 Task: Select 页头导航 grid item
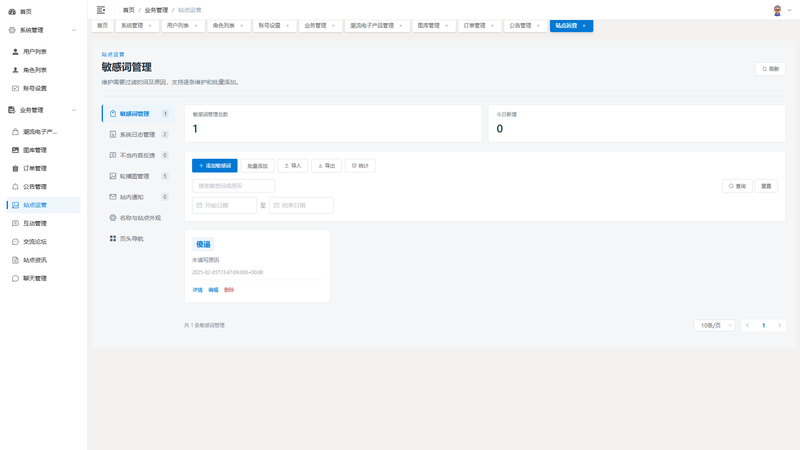[x=138, y=239]
